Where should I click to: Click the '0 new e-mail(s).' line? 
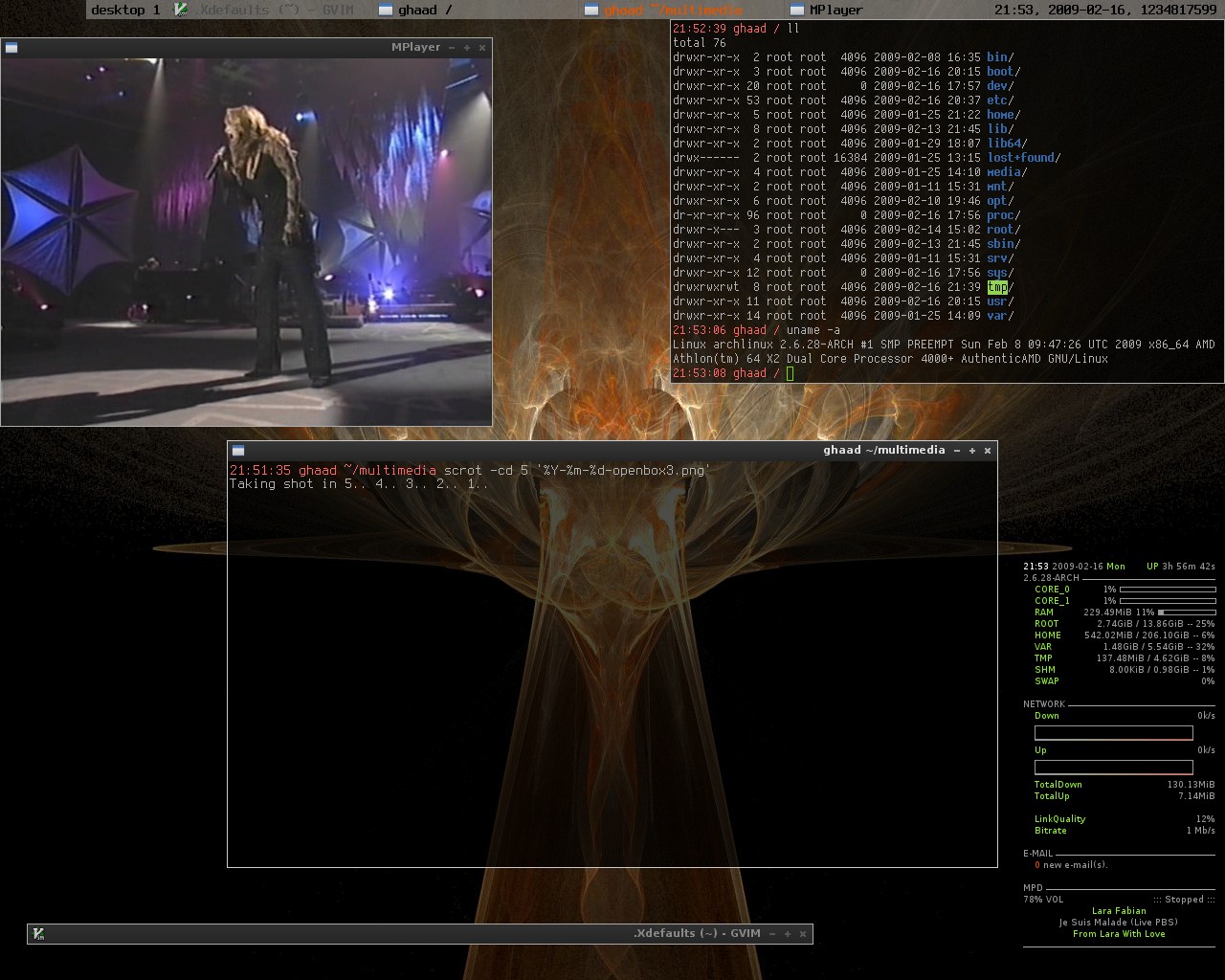[1071, 865]
